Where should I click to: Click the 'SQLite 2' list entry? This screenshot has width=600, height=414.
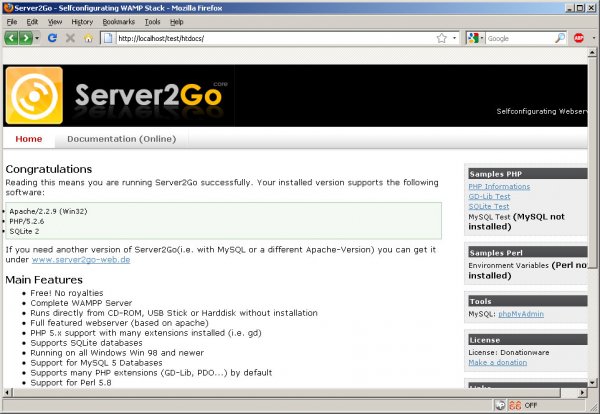[24, 231]
